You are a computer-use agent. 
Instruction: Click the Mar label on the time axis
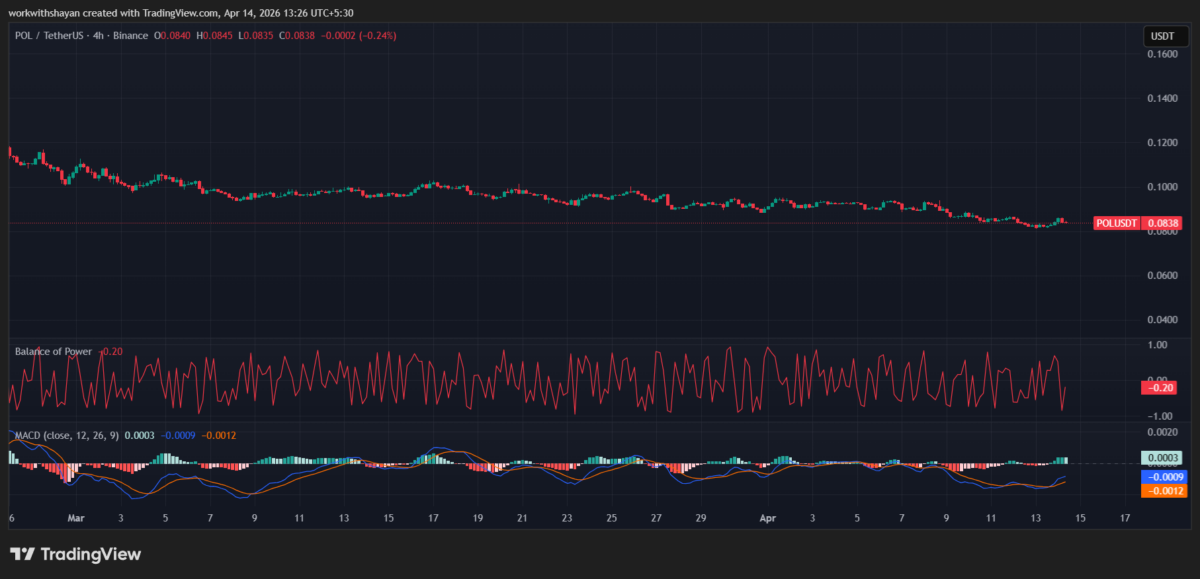[x=76, y=518]
